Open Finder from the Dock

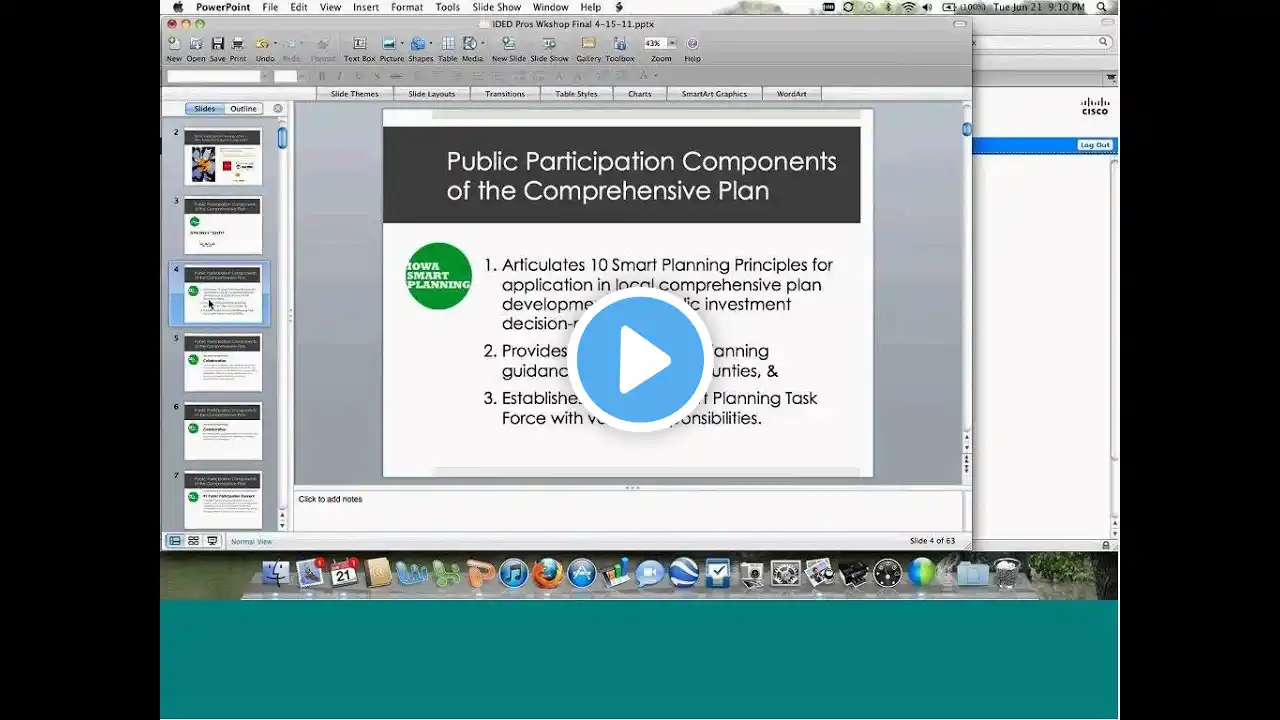point(276,573)
